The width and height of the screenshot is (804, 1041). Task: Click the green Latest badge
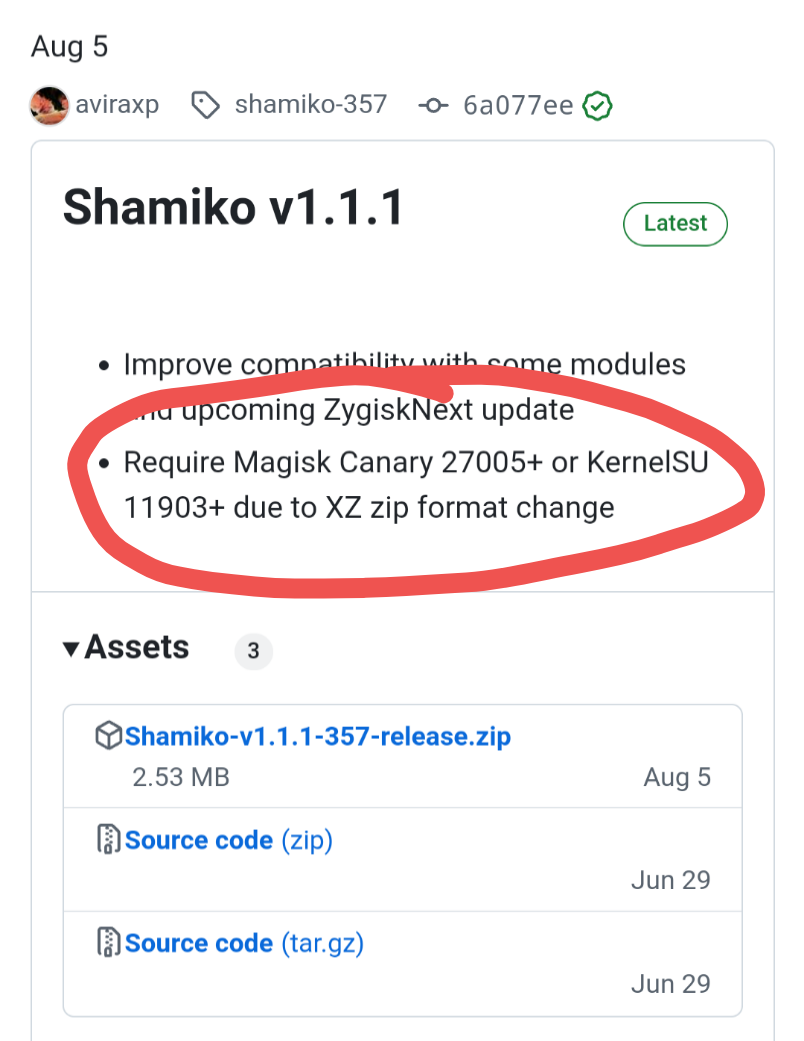675,224
